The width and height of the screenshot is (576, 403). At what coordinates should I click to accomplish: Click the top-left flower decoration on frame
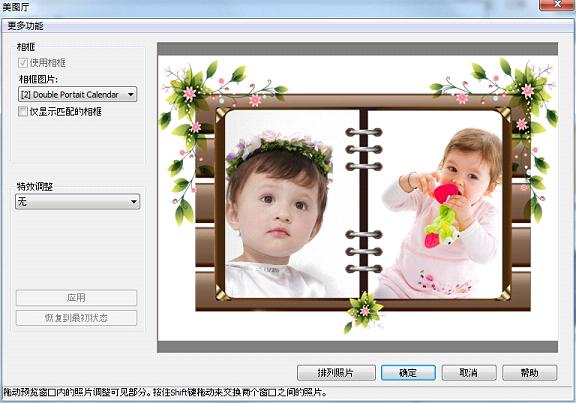click(190, 93)
